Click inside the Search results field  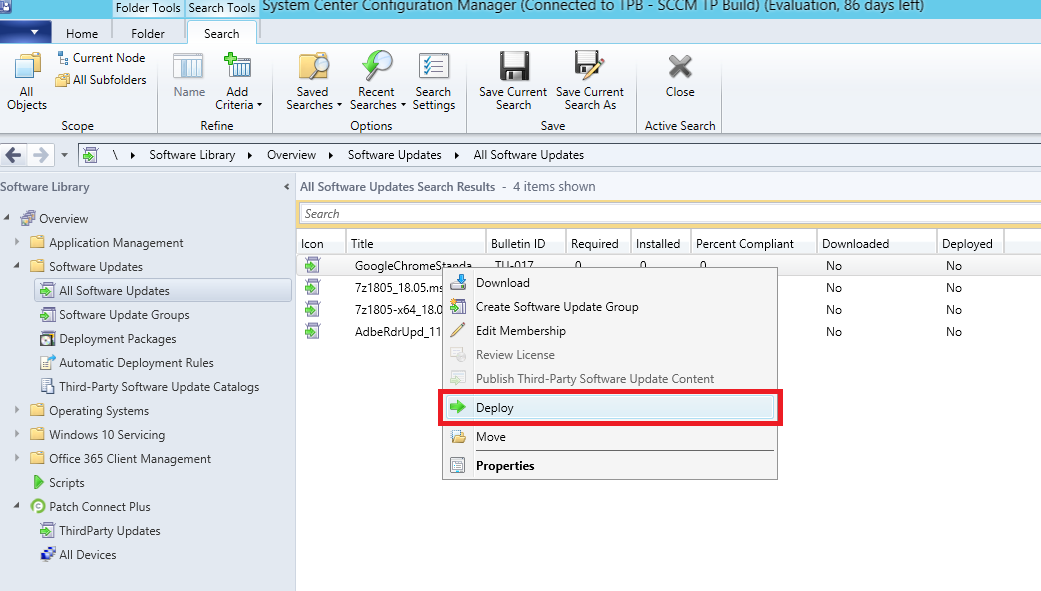[x=669, y=214]
